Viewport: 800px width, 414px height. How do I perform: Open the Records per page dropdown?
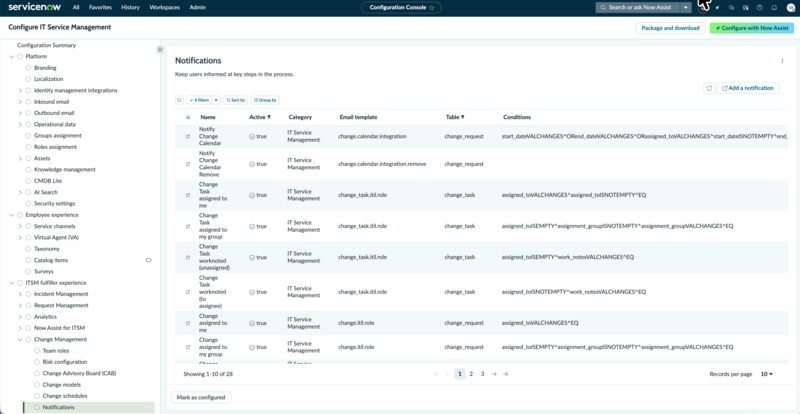click(767, 374)
